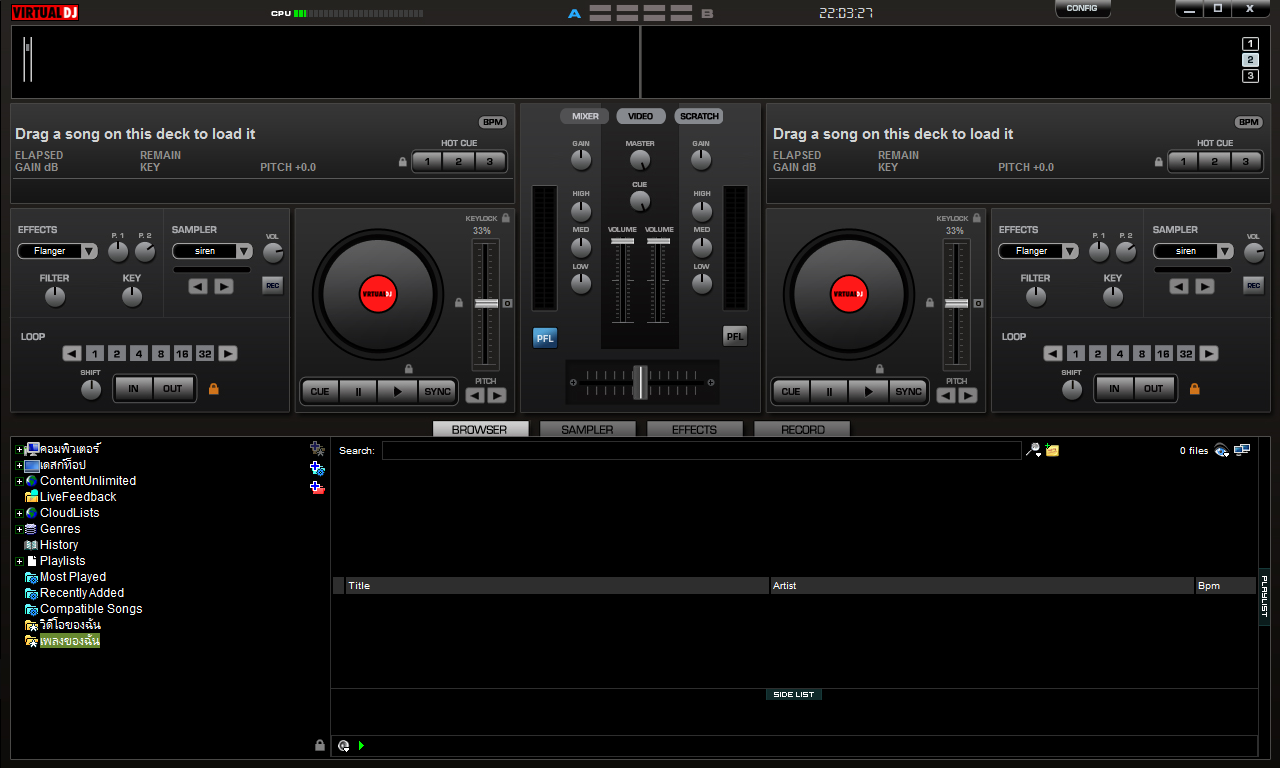Enable PFL on the left mixer channel
1280x768 pixels.
pos(545,338)
